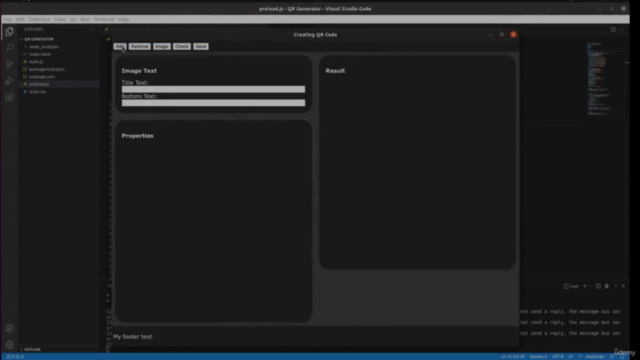Click the Check button in QR app
The image size is (640, 360).
(182, 47)
